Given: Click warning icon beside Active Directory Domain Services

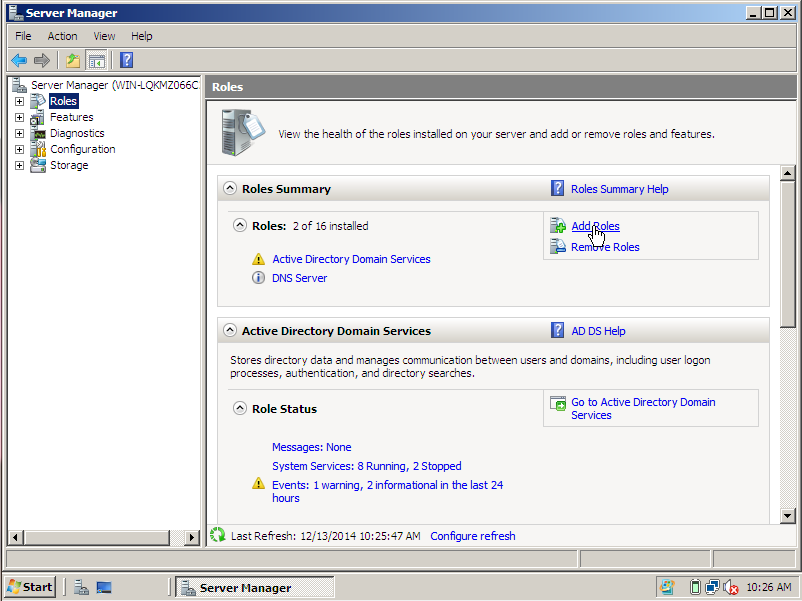Looking at the screenshot, I should pyautogui.click(x=258, y=259).
